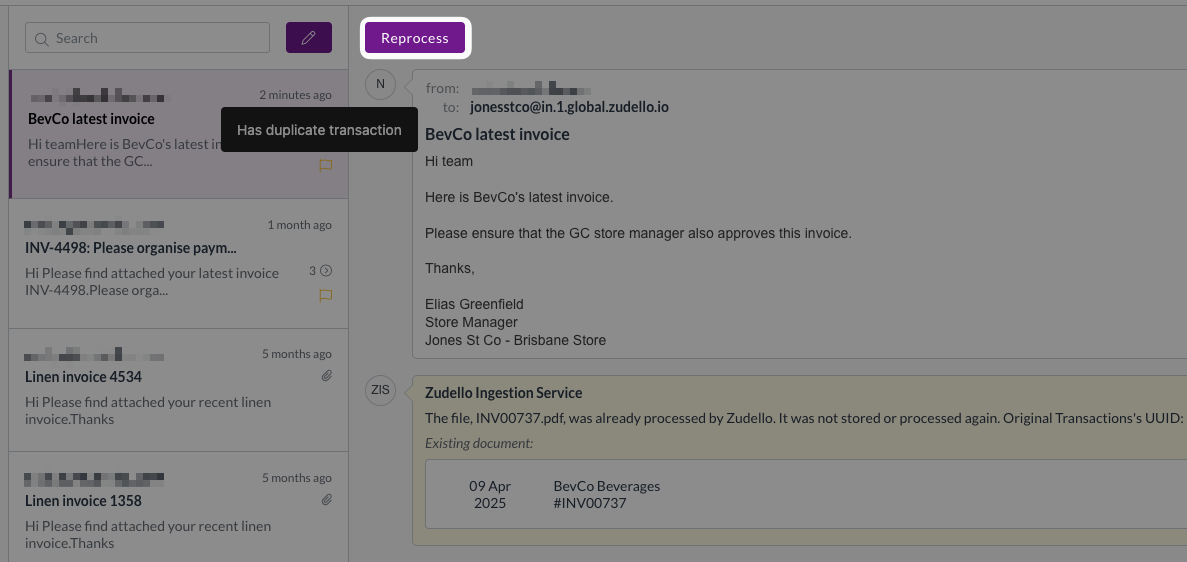The width and height of the screenshot is (1187, 562).
Task: Open thread count arrow on INV-4498 email
Action: (x=326, y=270)
